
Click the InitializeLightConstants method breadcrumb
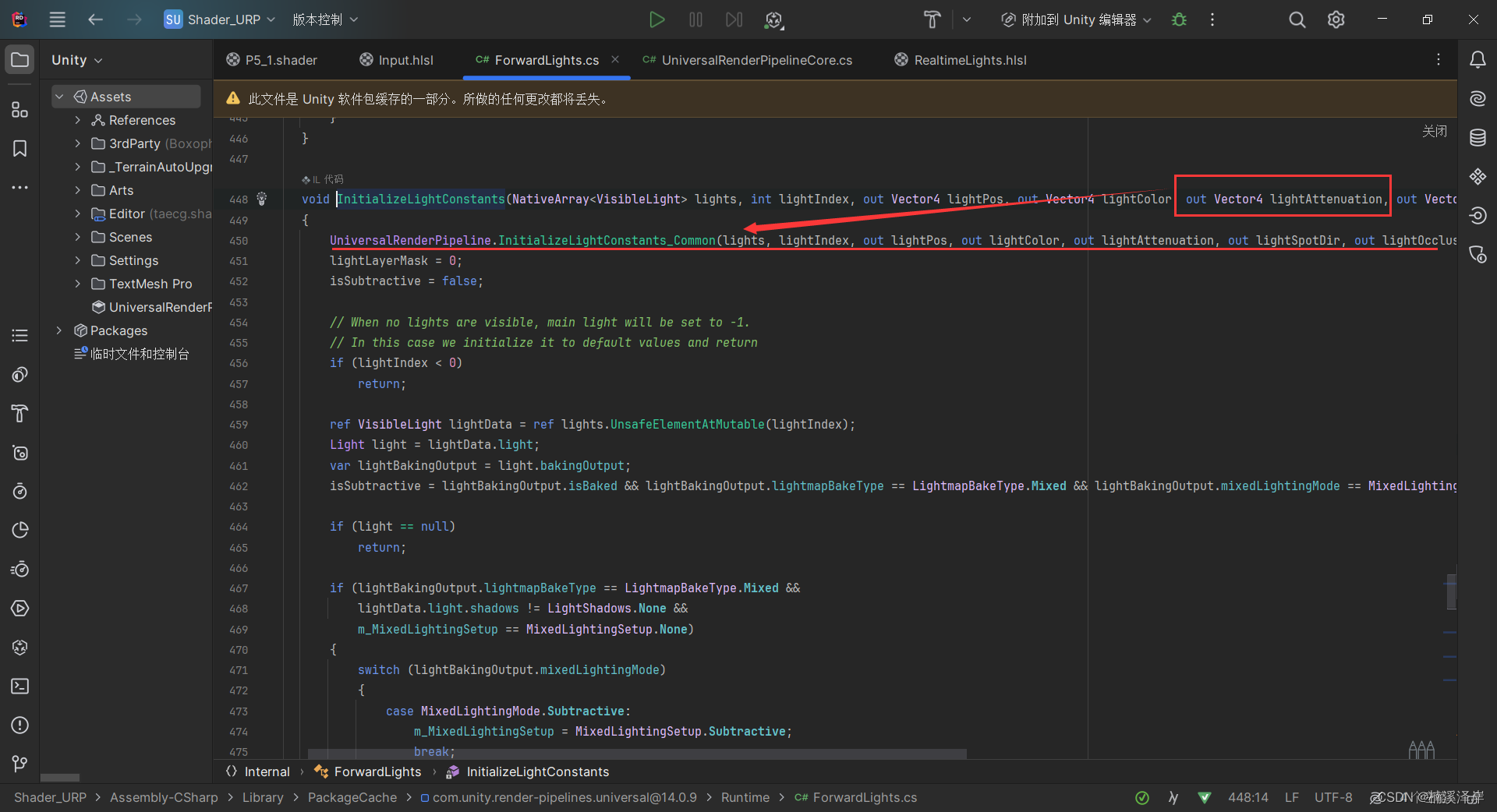coord(528,771)
